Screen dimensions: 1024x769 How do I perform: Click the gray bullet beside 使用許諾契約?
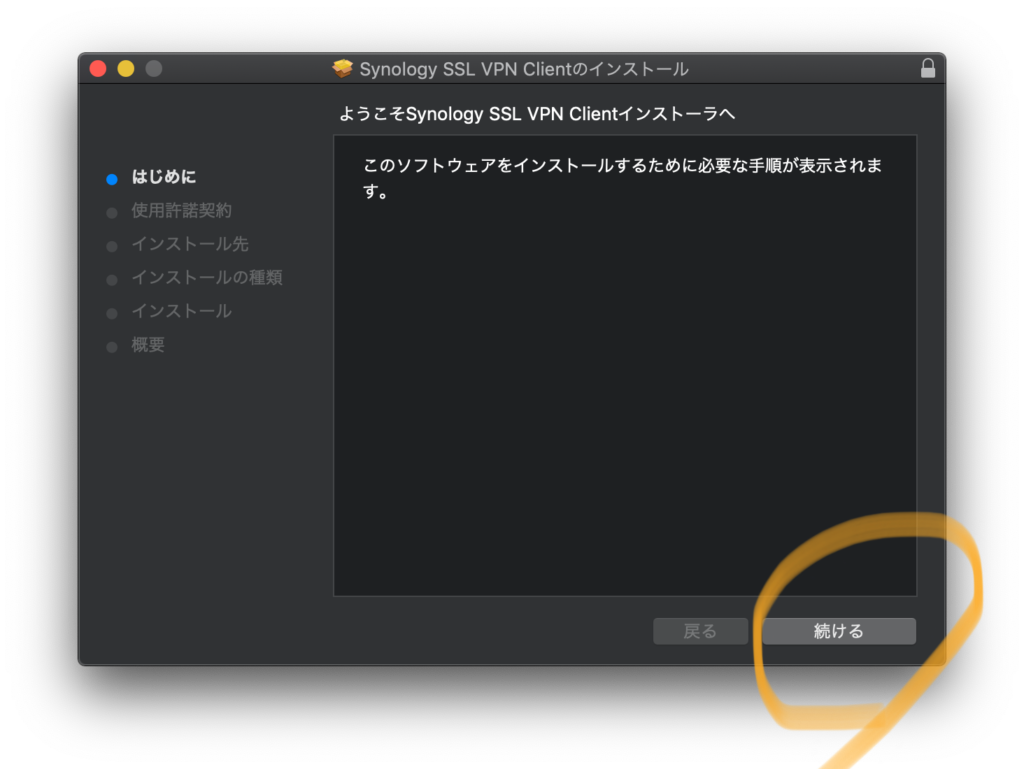point(112,212)
